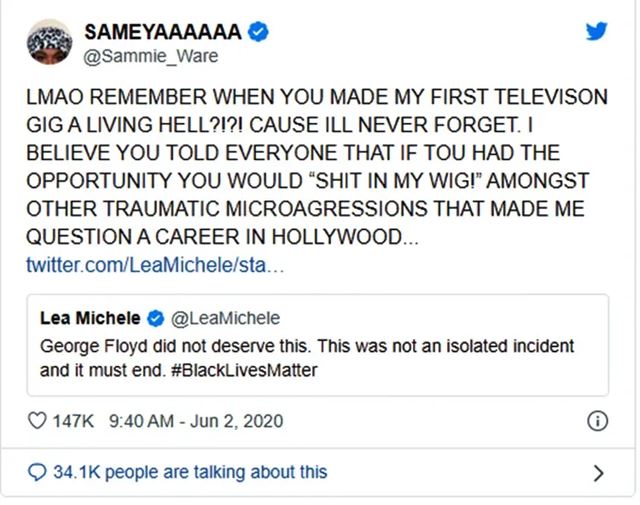Click the Twitter bird logo
This screenshot has width=640, height=505.
pyautogui.click(x=597, y=31)
